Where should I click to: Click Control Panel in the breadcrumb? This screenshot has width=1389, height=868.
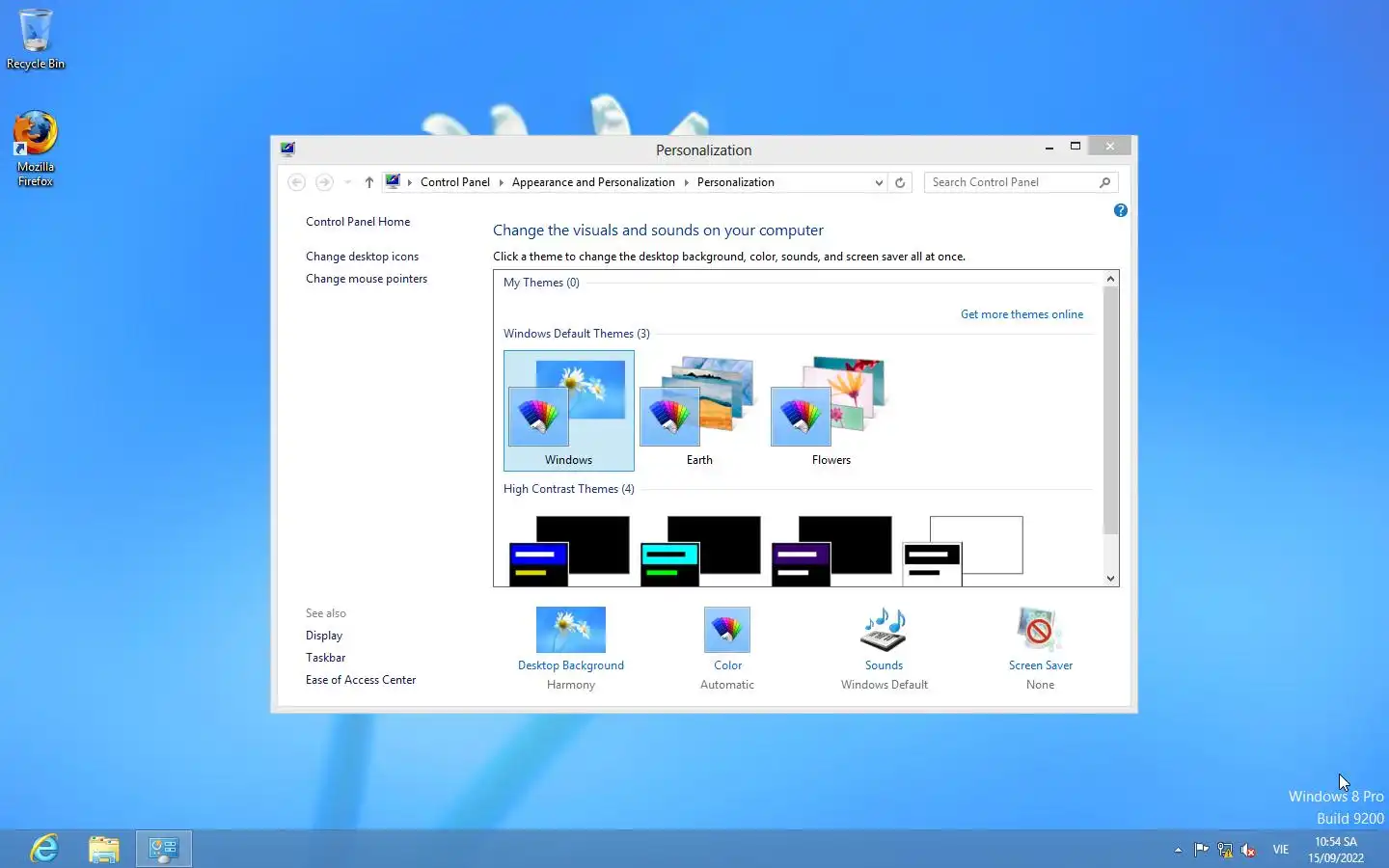point(455,182)
